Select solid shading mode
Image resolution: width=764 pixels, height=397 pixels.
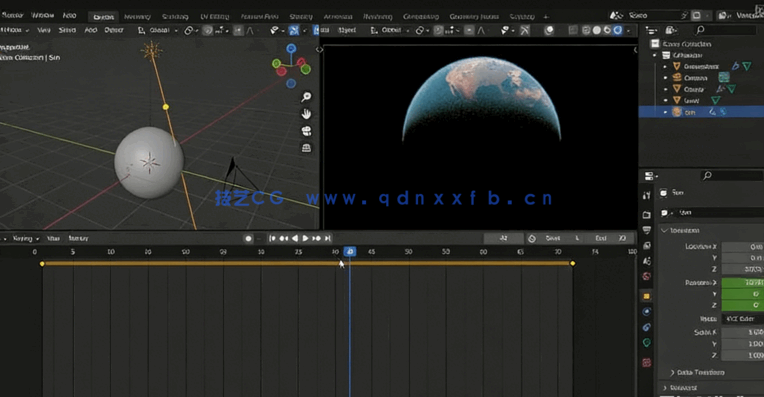pyautogui.click(x=596, y=31)
